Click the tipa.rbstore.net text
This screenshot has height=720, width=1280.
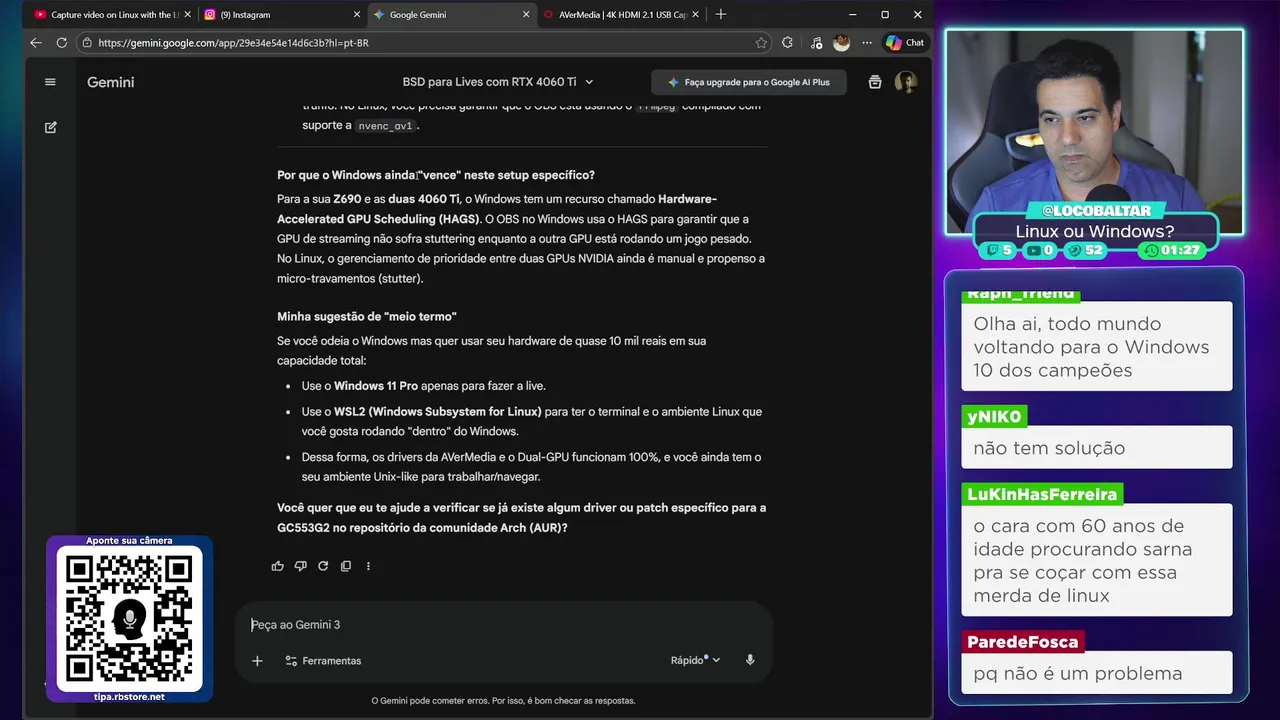pos(129,696)
